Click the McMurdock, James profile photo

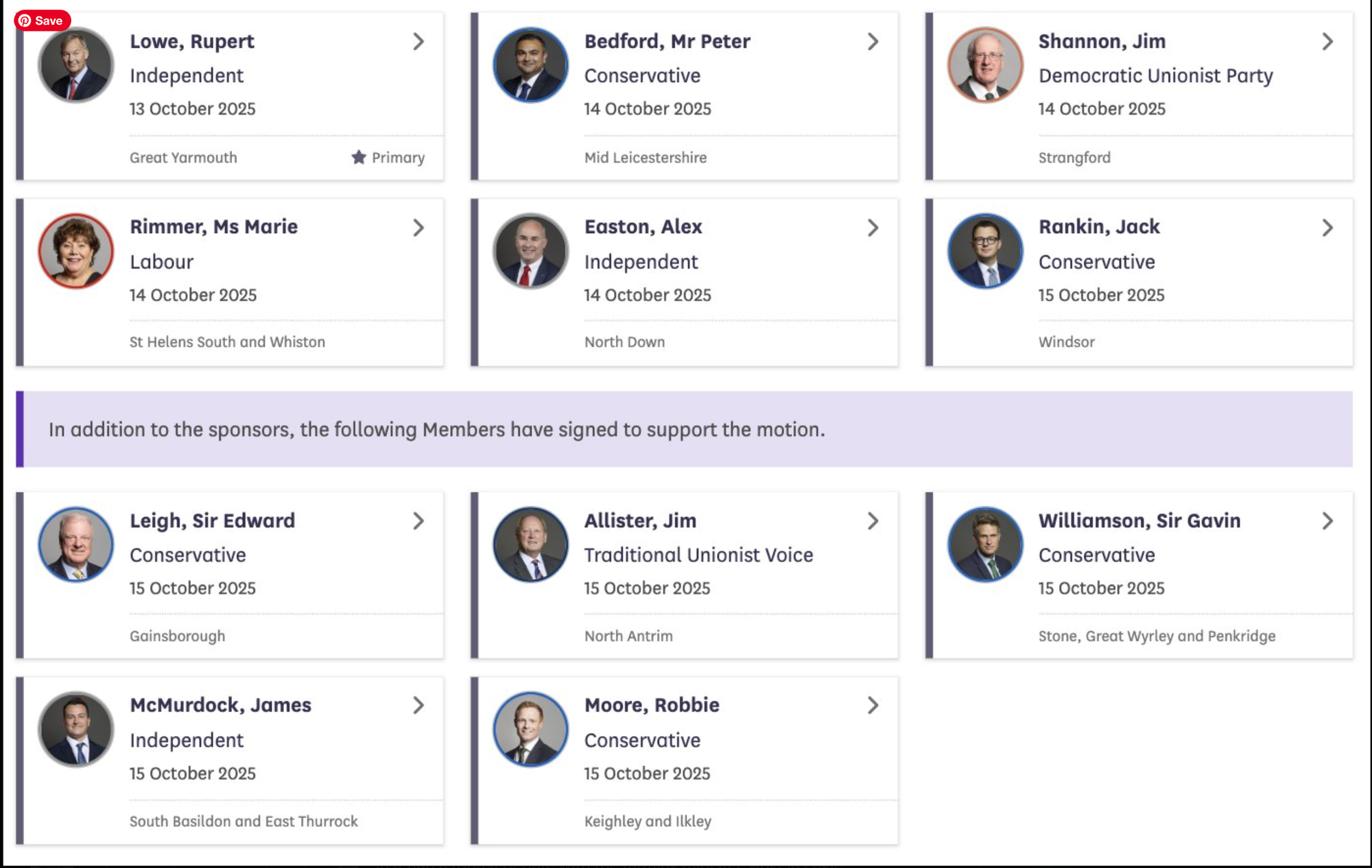click(x=76, y=729)
